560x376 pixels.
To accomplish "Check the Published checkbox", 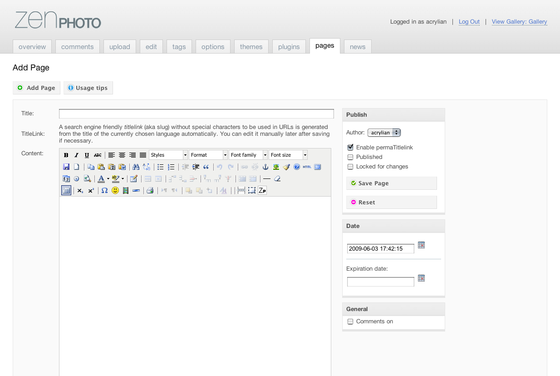I will coord(350,157).
